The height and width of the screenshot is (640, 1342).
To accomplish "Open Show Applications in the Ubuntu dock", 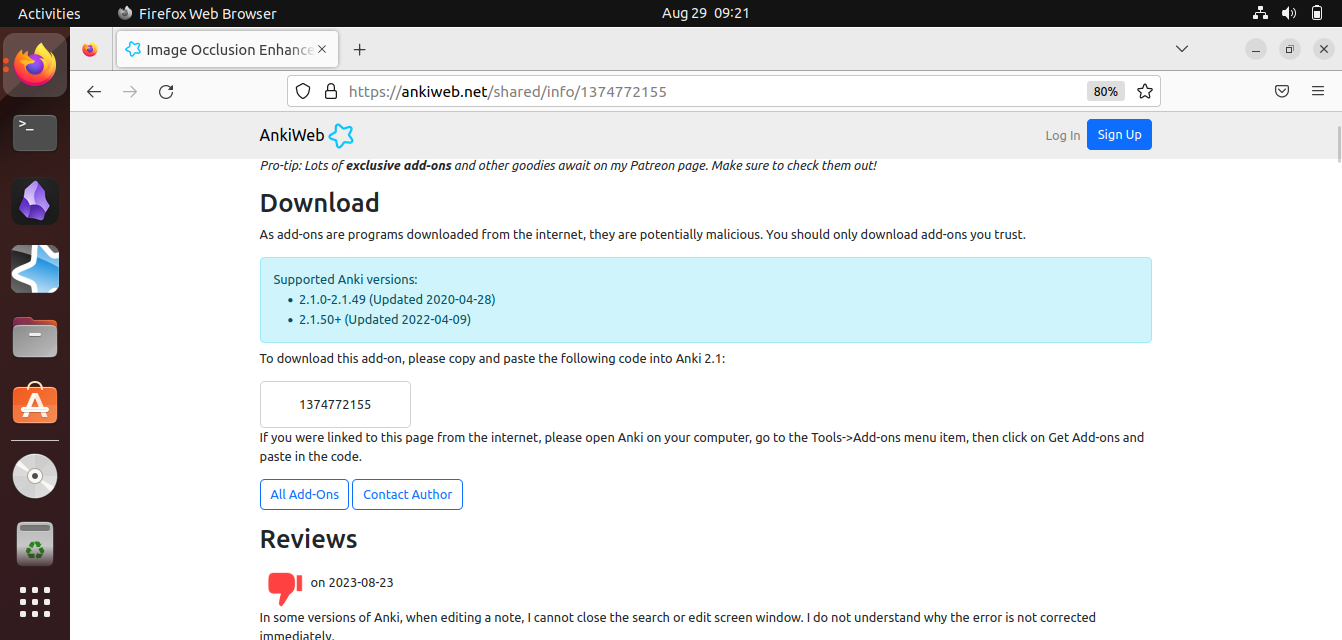I will click(34, 602).
